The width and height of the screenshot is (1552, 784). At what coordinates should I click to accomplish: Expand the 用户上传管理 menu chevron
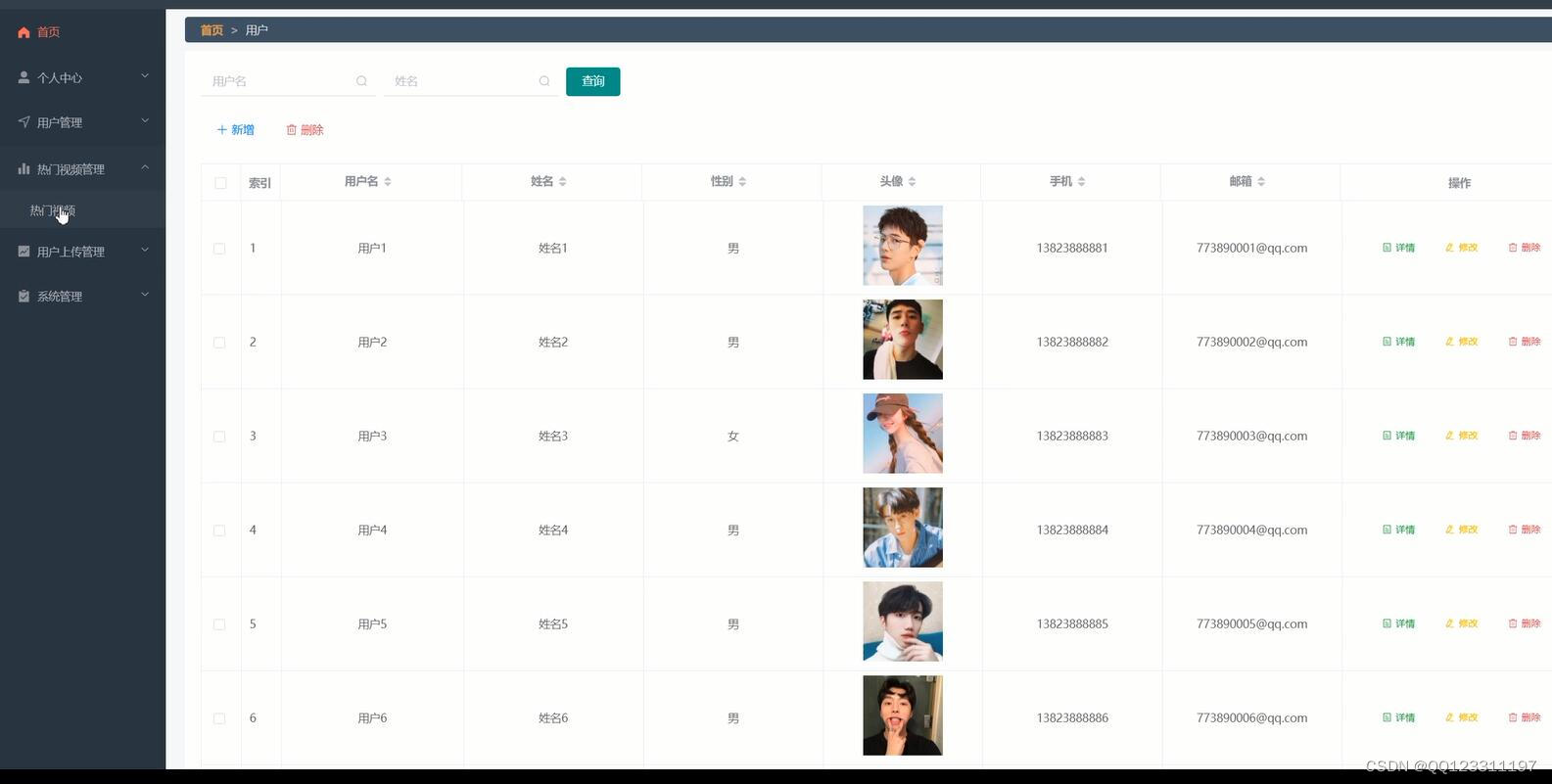145,250
